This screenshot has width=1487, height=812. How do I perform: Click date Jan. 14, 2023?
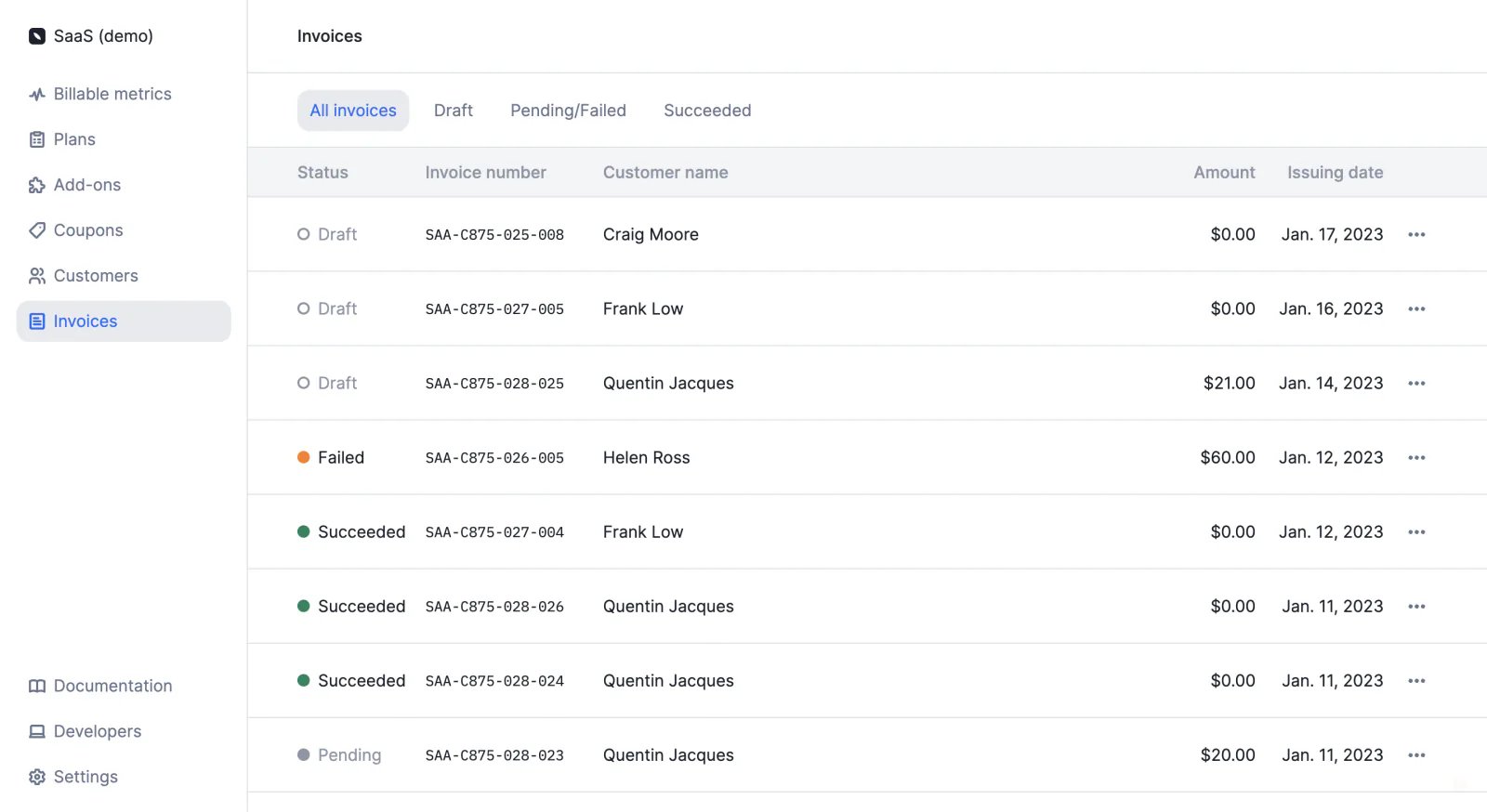[x=1331, y=383]
